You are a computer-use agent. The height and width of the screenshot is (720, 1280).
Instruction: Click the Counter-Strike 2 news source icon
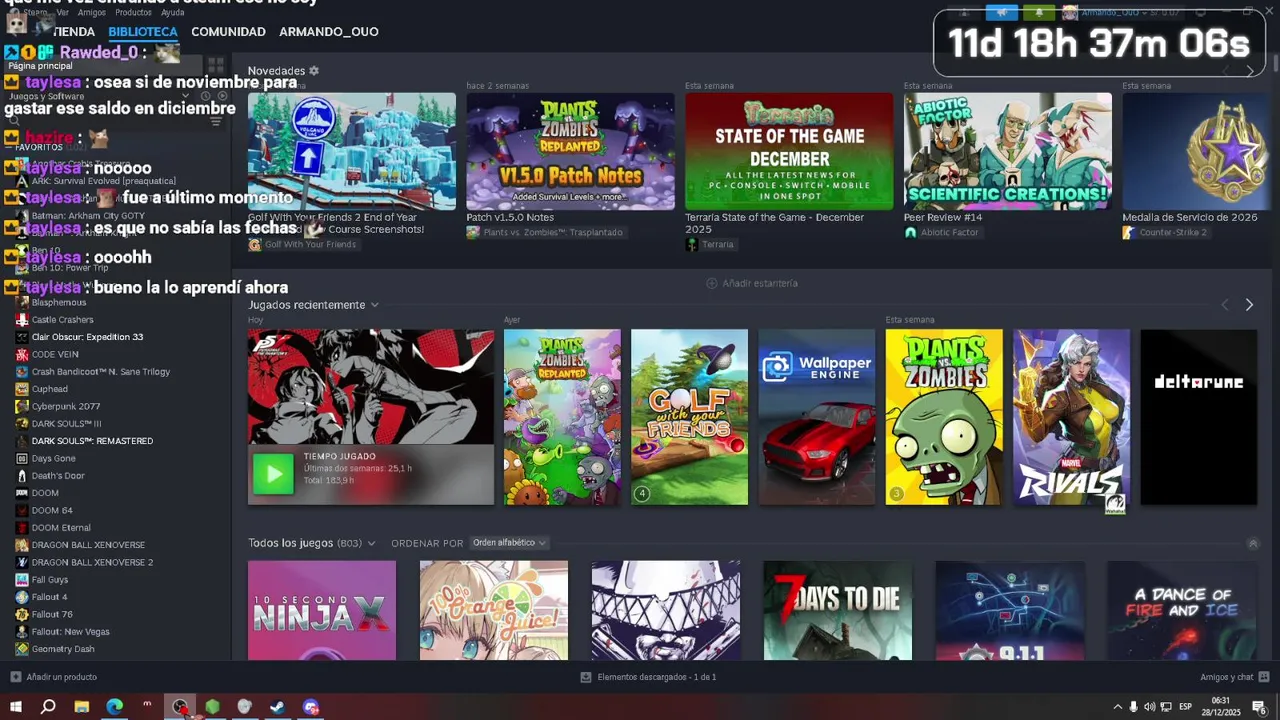[1128, 232]
